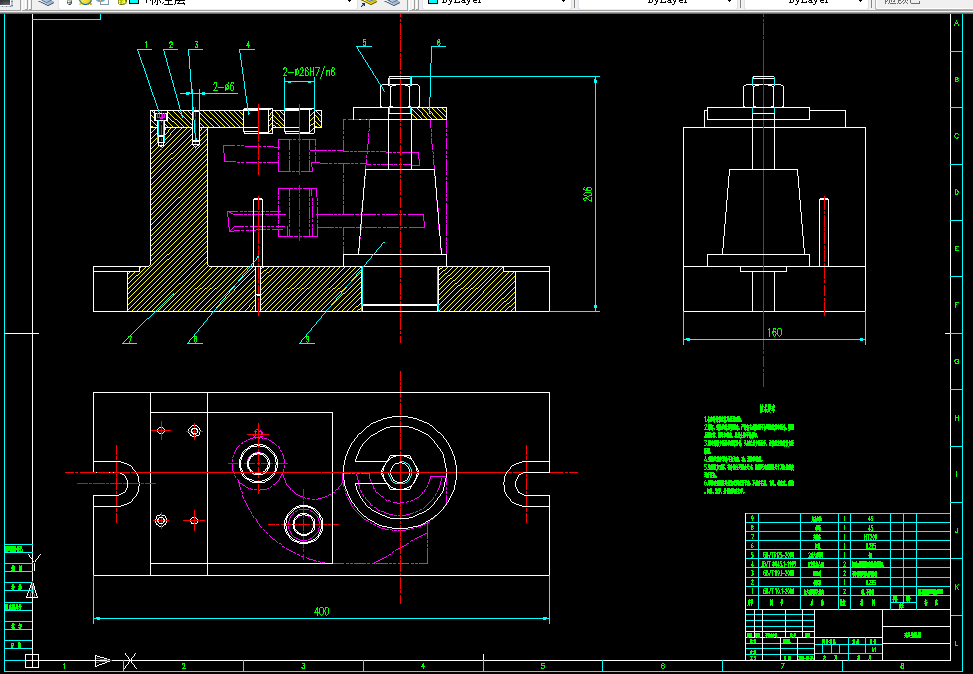
Task: Click Layer Previous stack icon after layer dropdown
Action: 392,2
